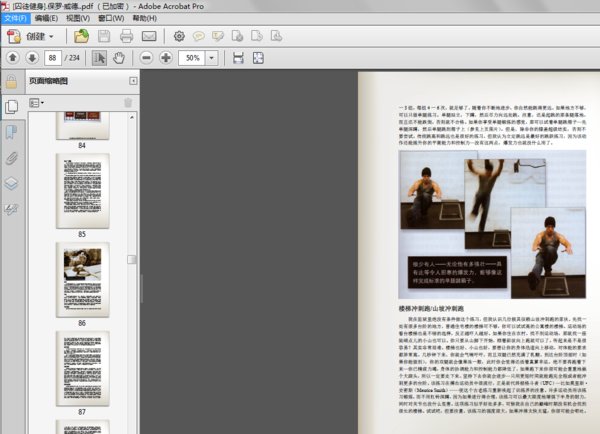The width and height of the screenshot is (600, 434).
Task: Toggle the text Selection arrow tool
Action: (x=100, y=59)
